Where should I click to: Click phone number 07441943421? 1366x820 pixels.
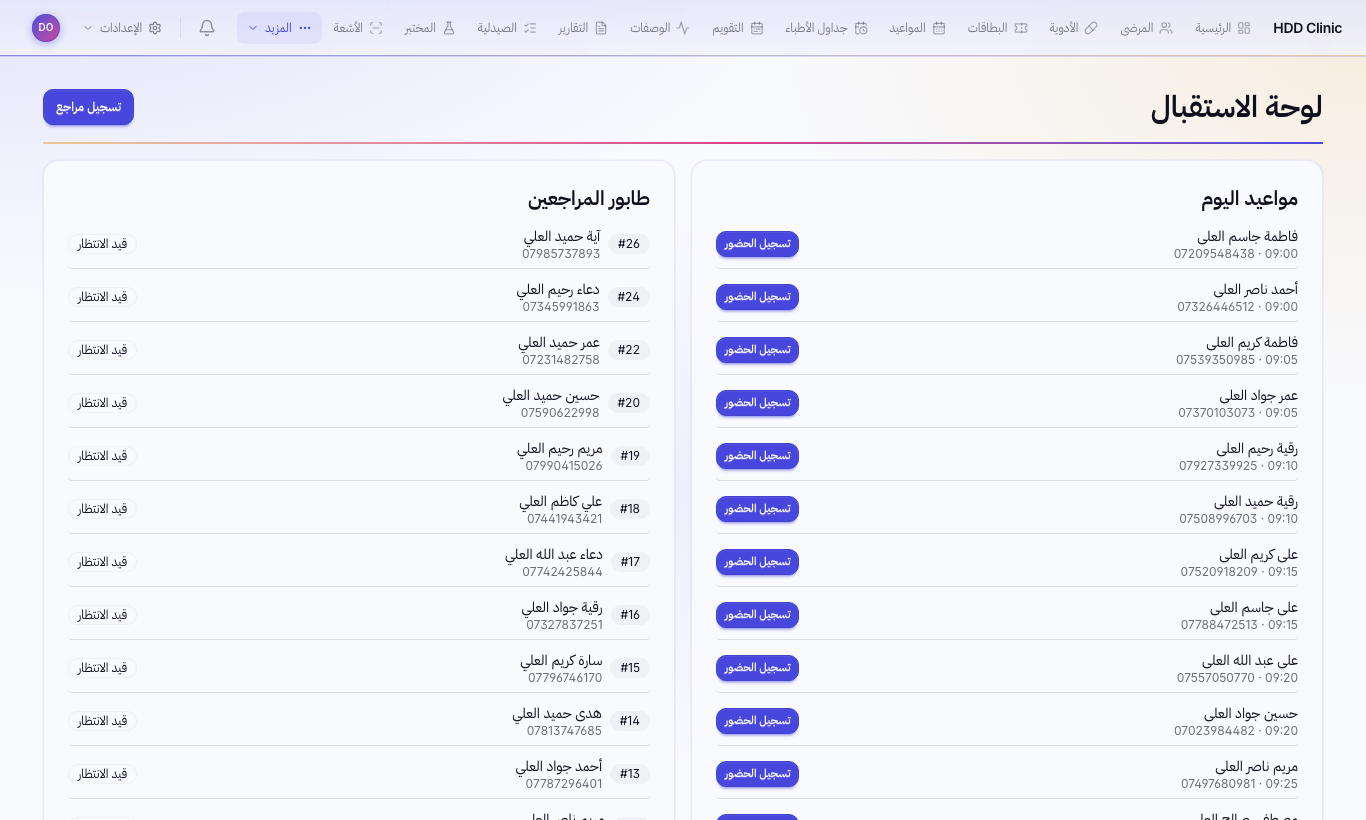[x=565, y=519]
